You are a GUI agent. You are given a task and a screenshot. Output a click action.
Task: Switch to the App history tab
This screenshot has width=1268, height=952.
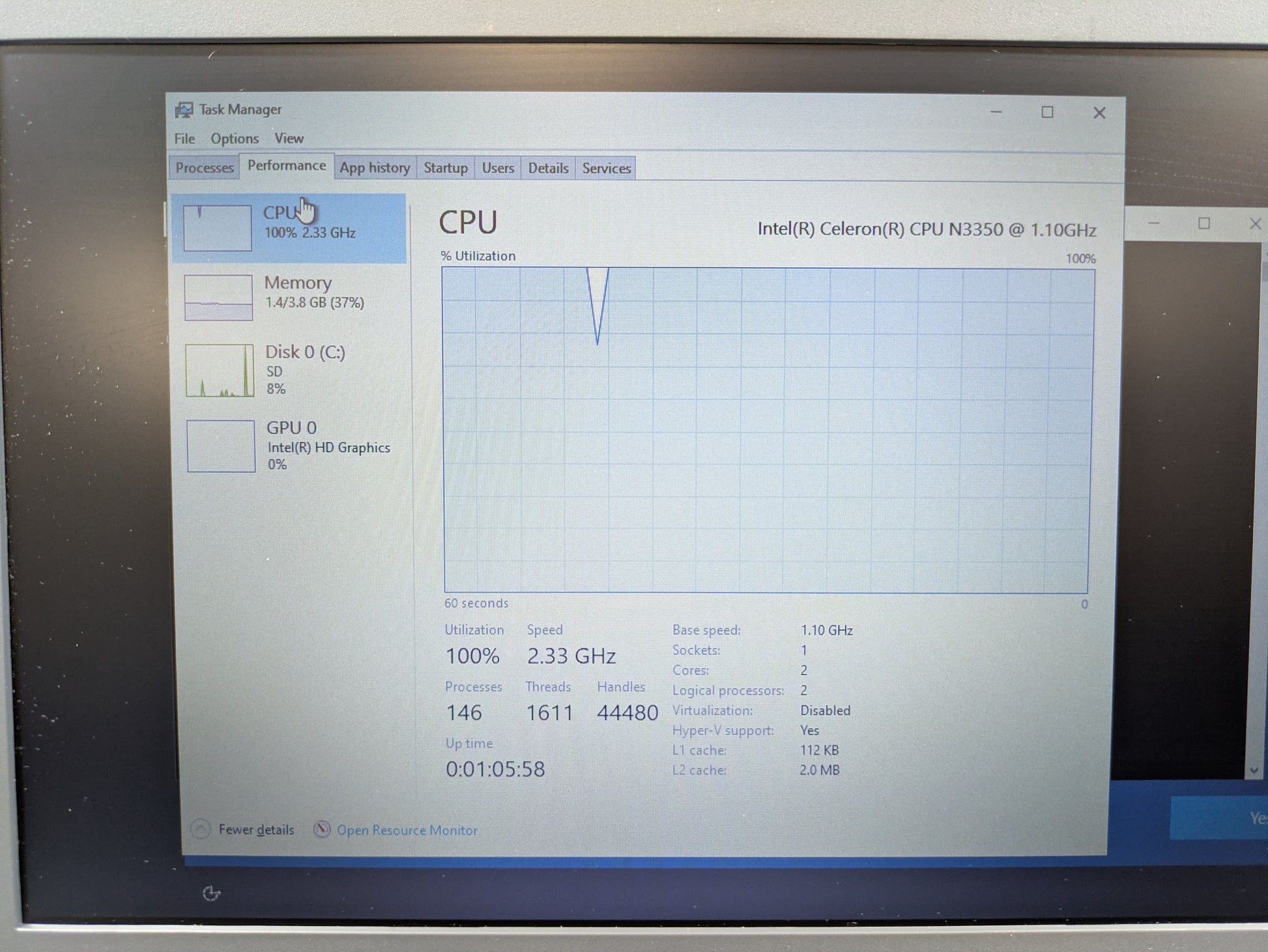pyautogui.click(x=375, y=168)
